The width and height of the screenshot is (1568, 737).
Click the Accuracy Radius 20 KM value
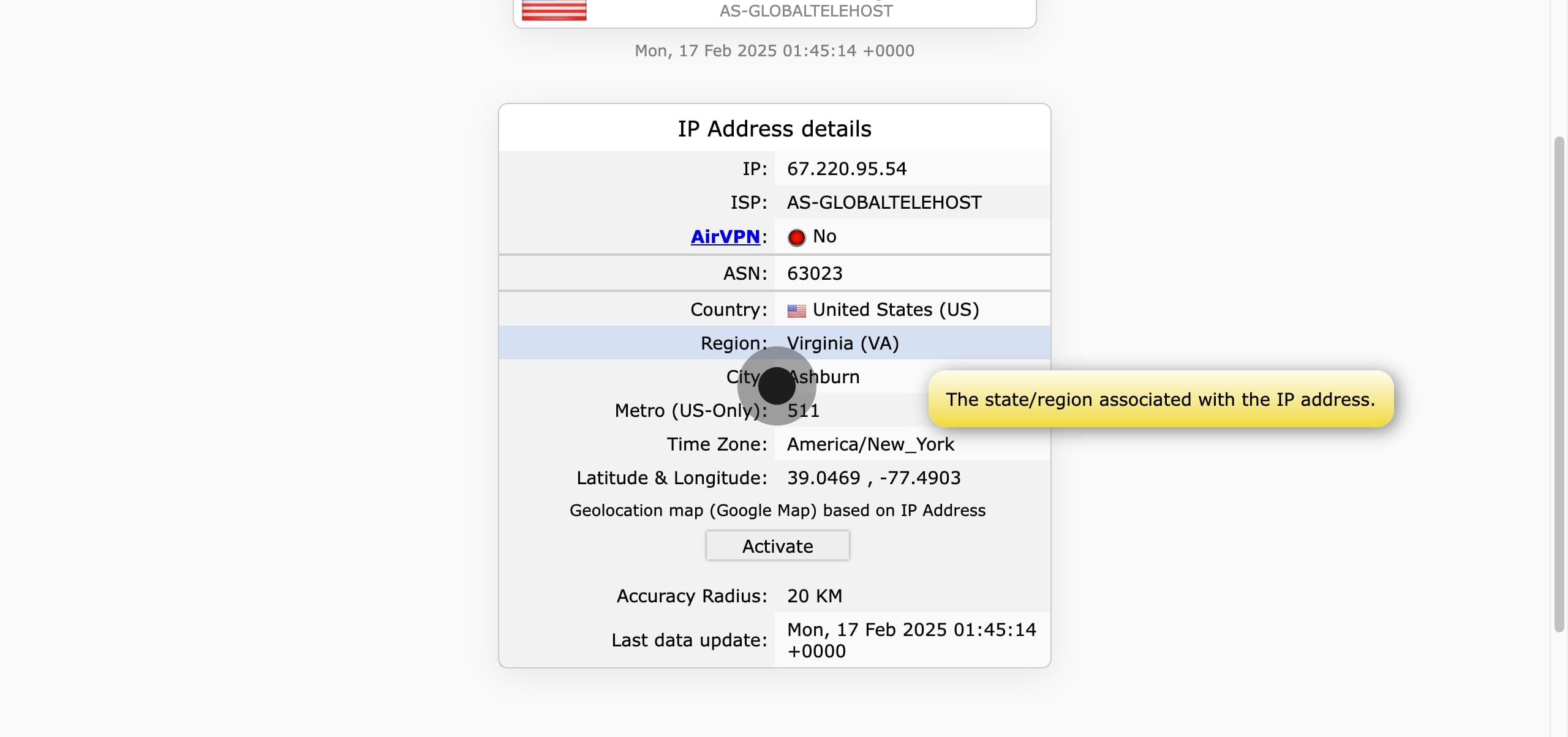pos(815,596)
